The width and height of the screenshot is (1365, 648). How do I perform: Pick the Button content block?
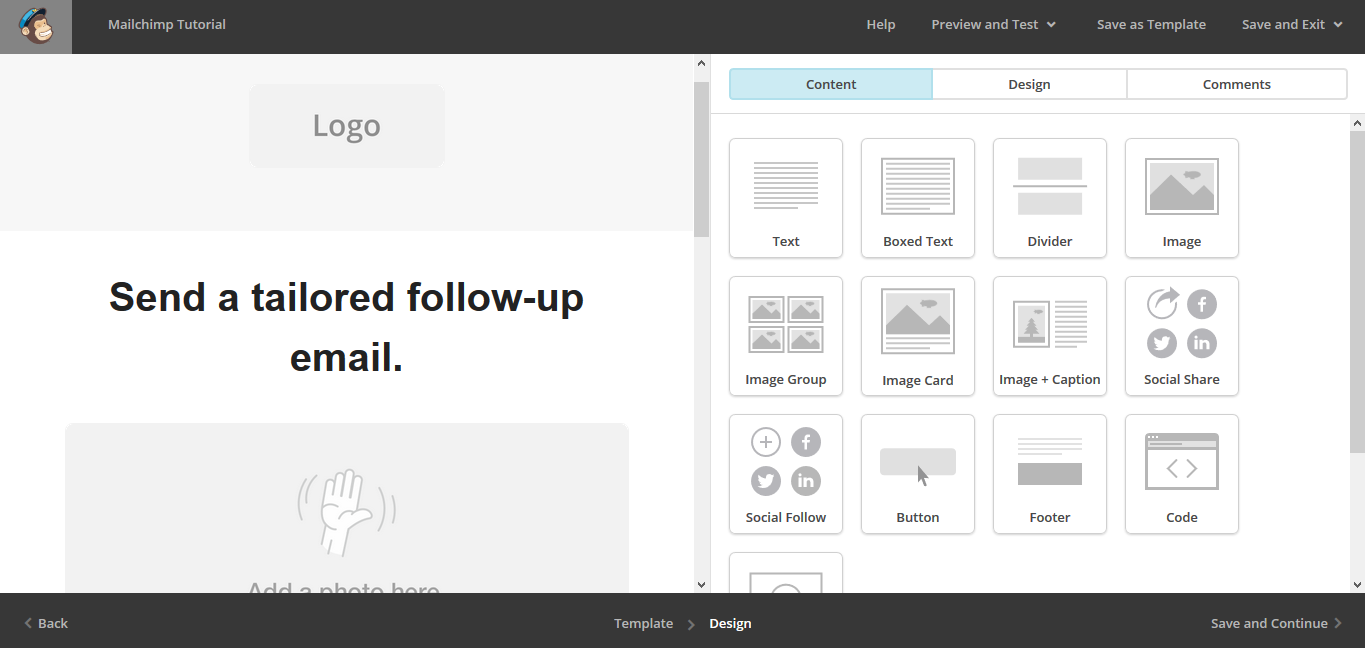tap(918, 474)
